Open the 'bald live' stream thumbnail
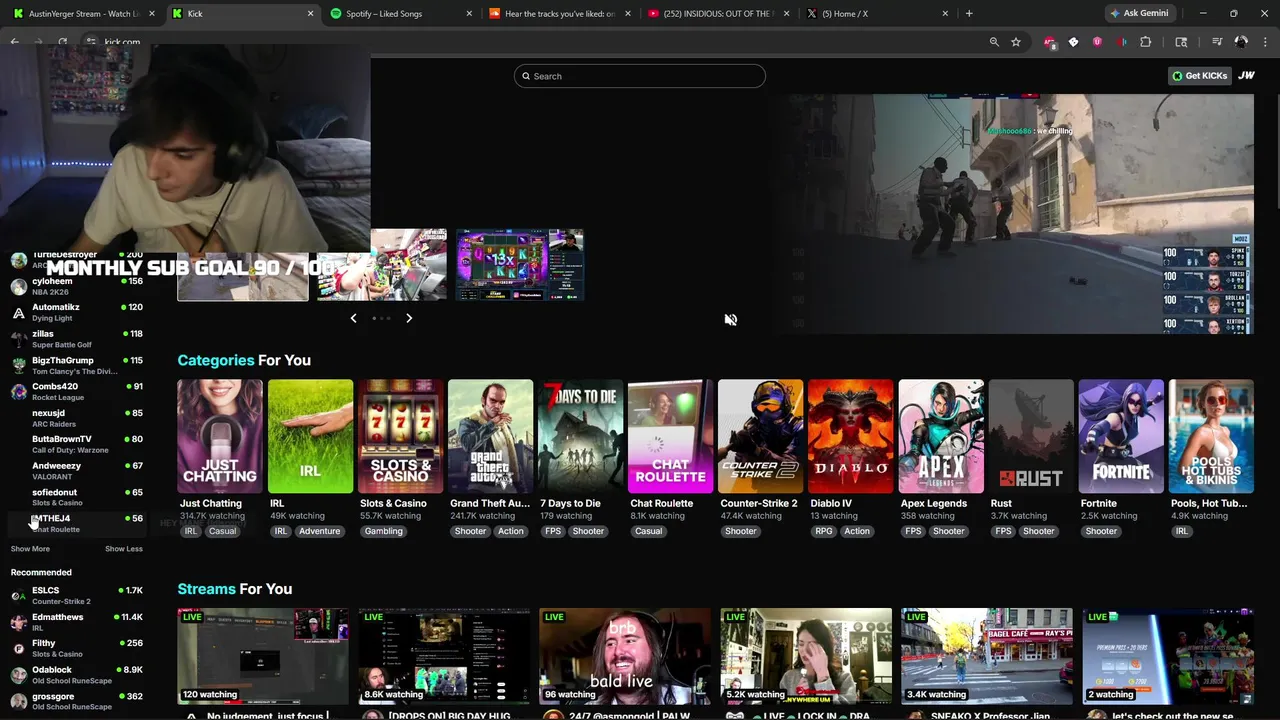The width and height of the screenshot is (1280, 720). 625,656
